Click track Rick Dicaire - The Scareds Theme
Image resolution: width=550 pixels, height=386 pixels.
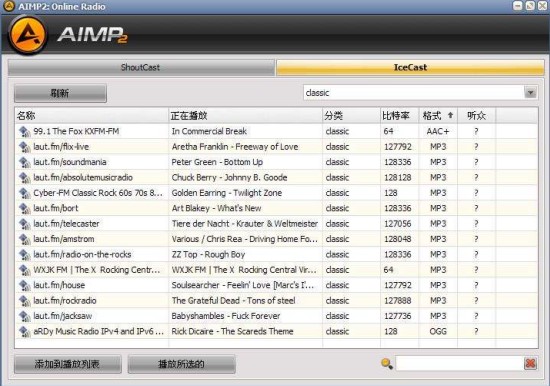pyautogui.click(x=232, y=332)
